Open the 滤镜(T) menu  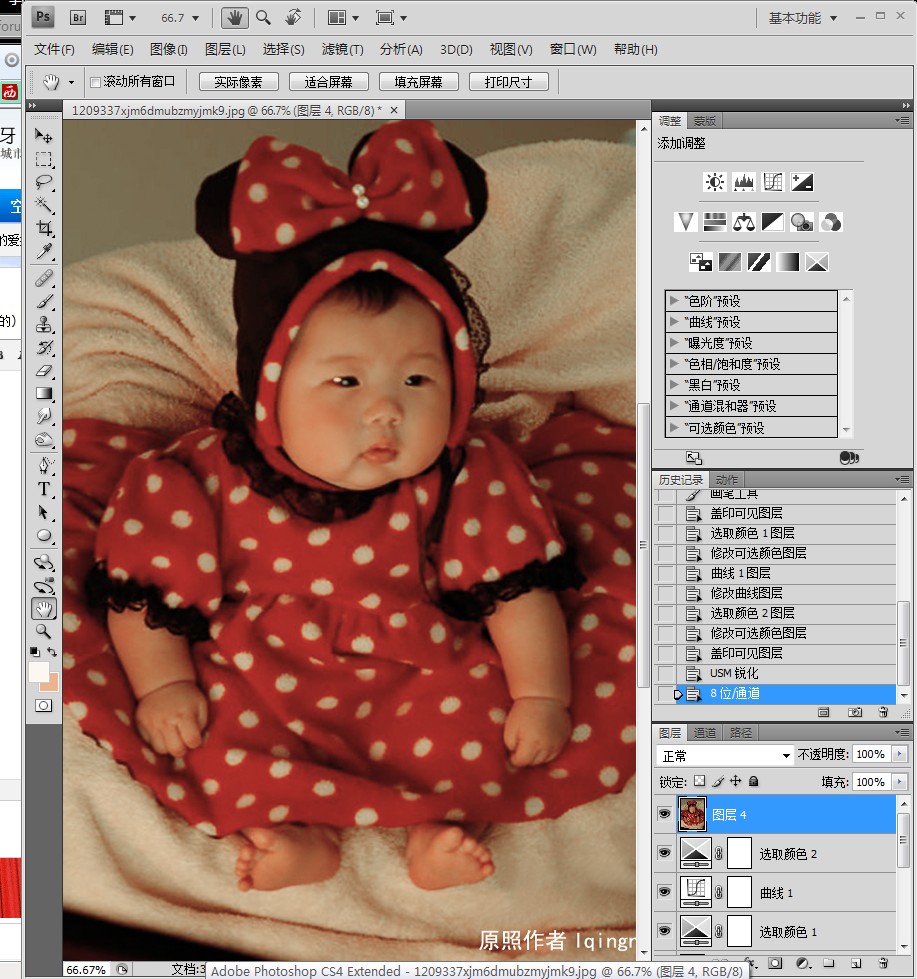click(x=342, y=49)
